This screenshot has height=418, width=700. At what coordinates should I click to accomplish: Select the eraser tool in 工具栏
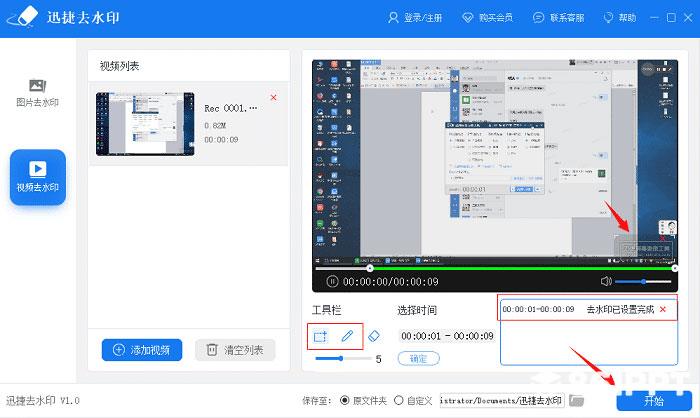pyautogui.click(x=374, y=336)
